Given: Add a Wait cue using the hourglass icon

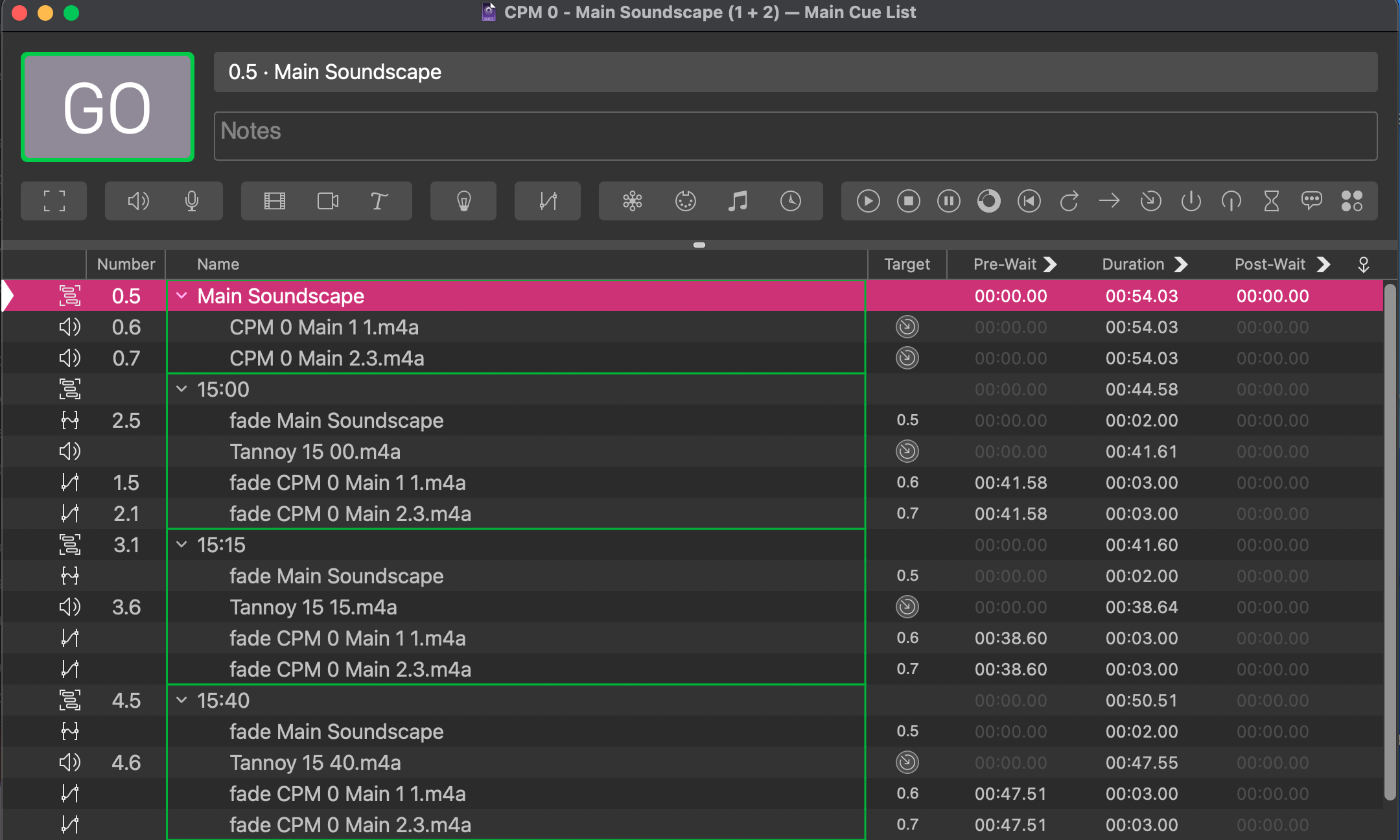Looking at the screenshot, I should [1272, 201].
